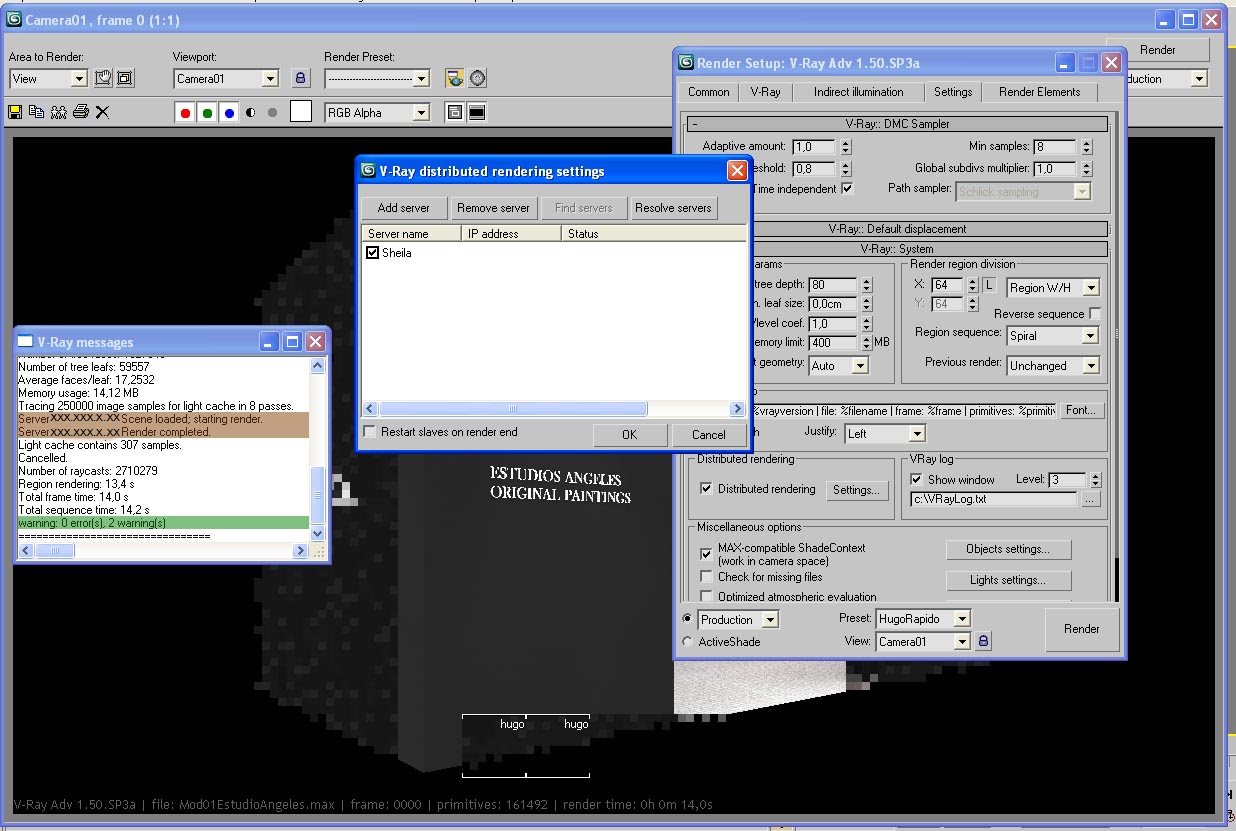Click the Remove server button
The width and height of the screenshot is (1236, 831).
493,208
